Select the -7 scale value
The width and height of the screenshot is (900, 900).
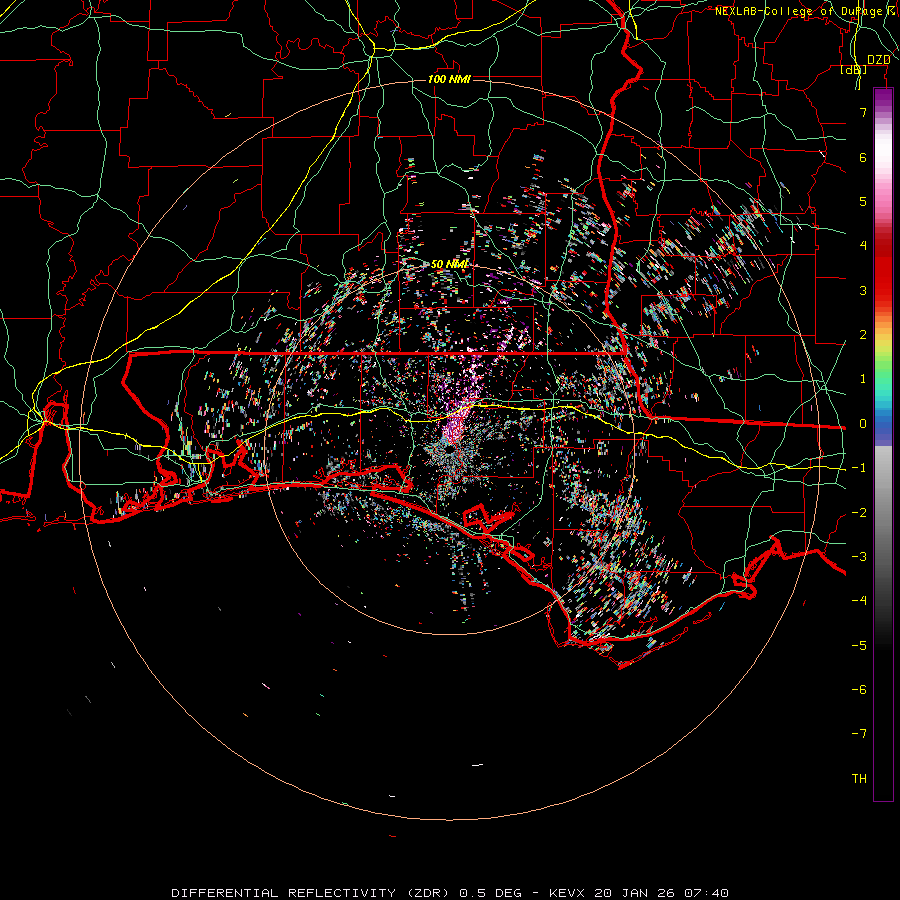tap(859, 734)
